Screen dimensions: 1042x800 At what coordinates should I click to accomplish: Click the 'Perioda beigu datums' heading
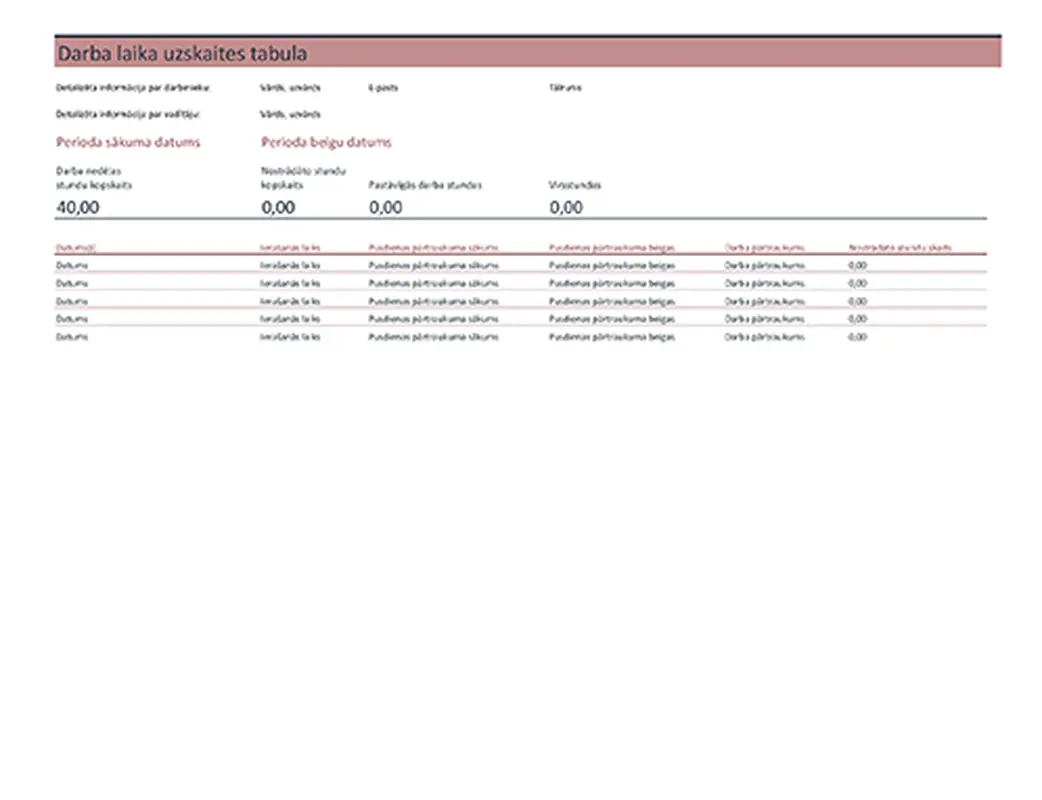click(326, 142)
